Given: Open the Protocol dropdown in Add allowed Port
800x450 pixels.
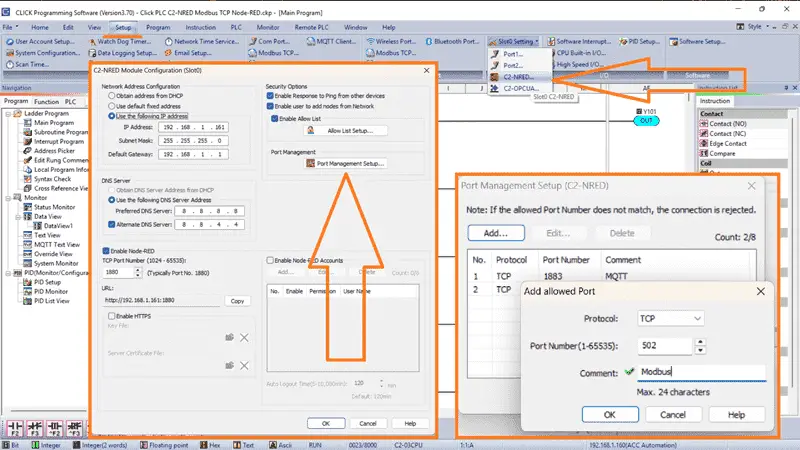Looking at the screenshot, I should (x=670, y=318).
